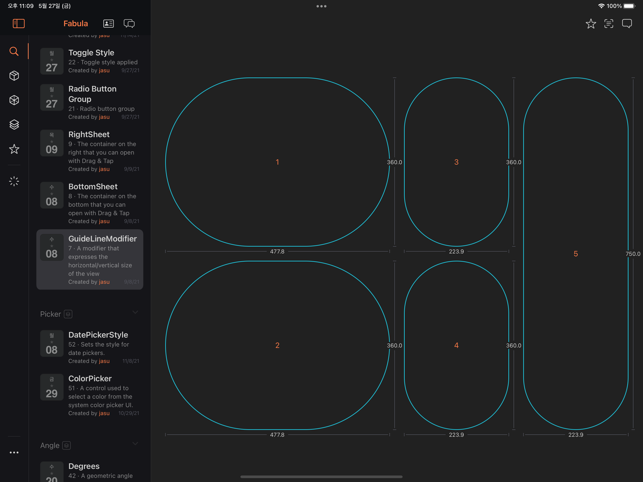Click the text scan icon at top right

click(x=608, y=23)
